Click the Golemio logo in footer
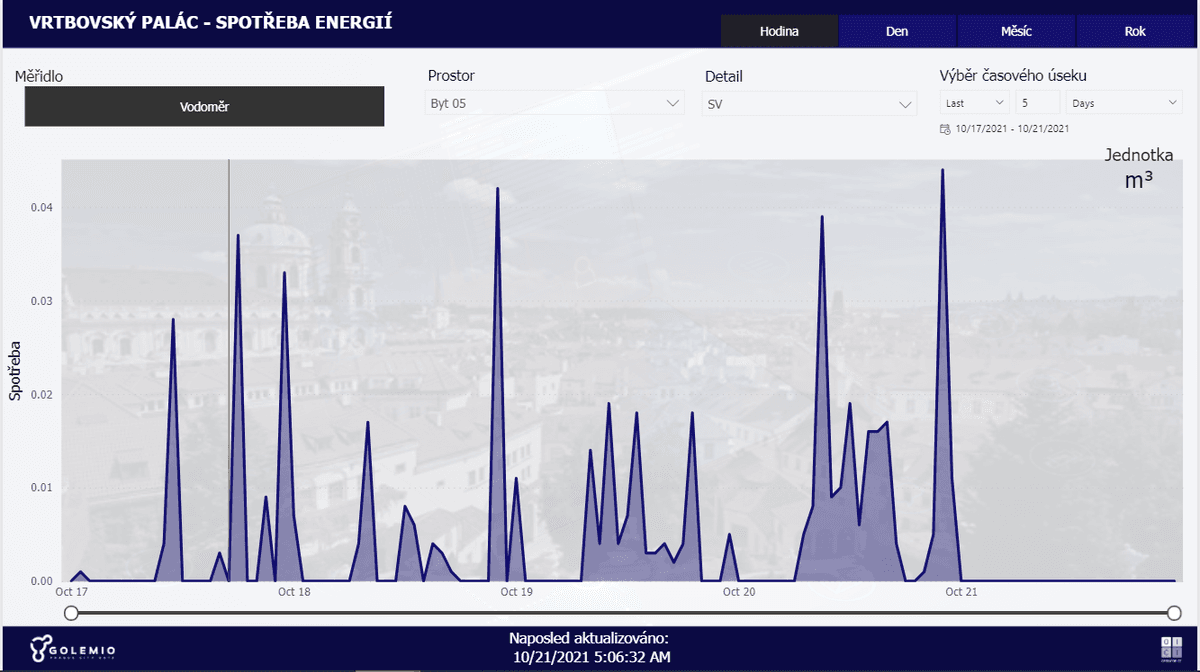1200x672 pixels. pyautogui.click(x=72, y=650)
